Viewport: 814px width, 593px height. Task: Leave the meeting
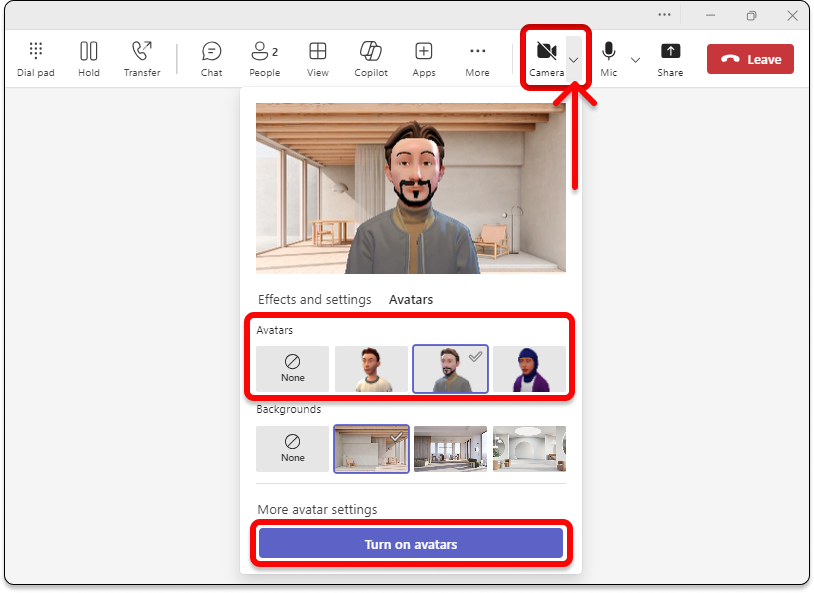(750, 59)
